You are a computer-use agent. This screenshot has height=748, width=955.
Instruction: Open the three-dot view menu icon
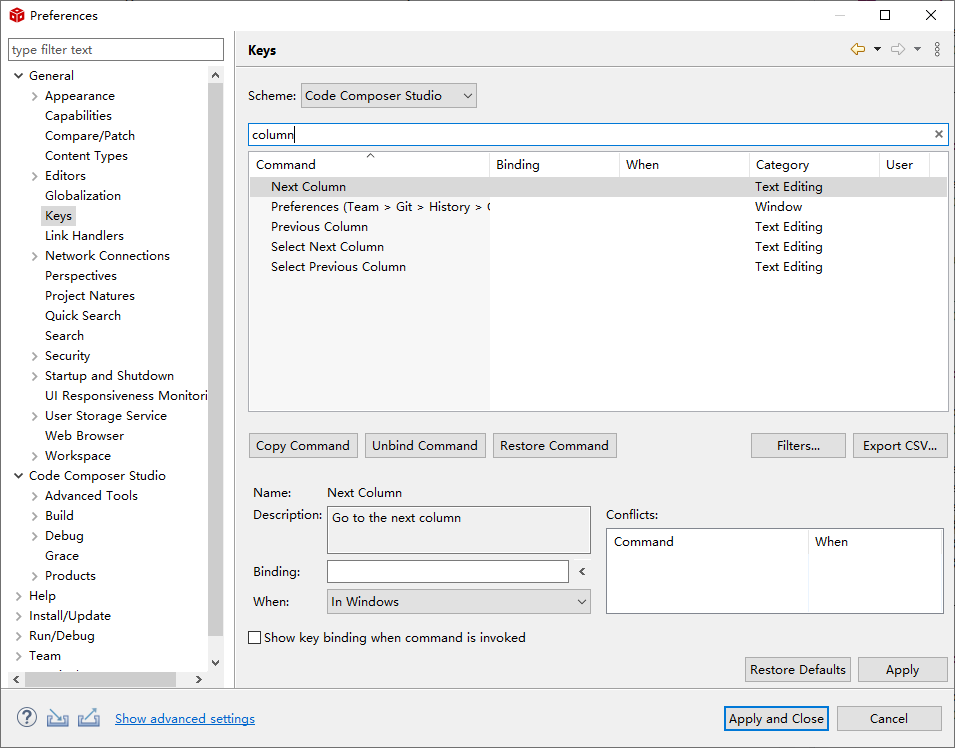tap(937, 49)
